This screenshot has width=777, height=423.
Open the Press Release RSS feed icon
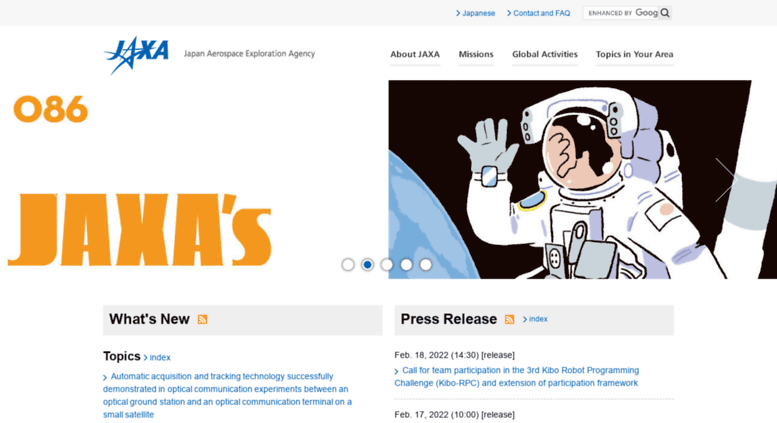click(509, 319)
